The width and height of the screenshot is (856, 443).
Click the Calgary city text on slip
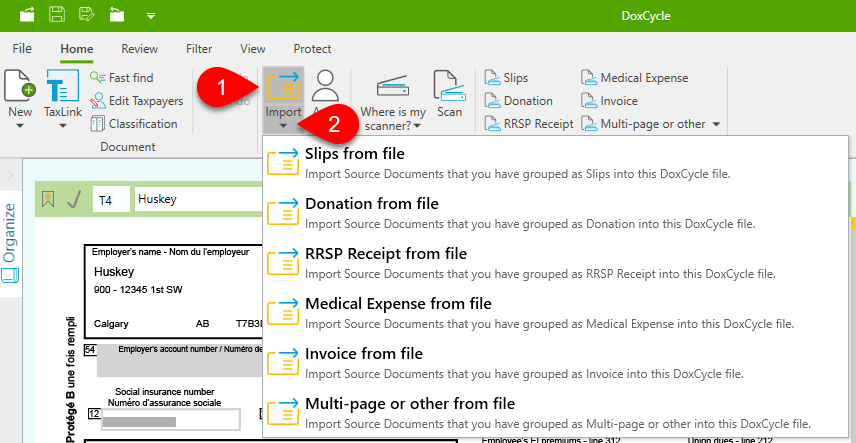[111, 323]
